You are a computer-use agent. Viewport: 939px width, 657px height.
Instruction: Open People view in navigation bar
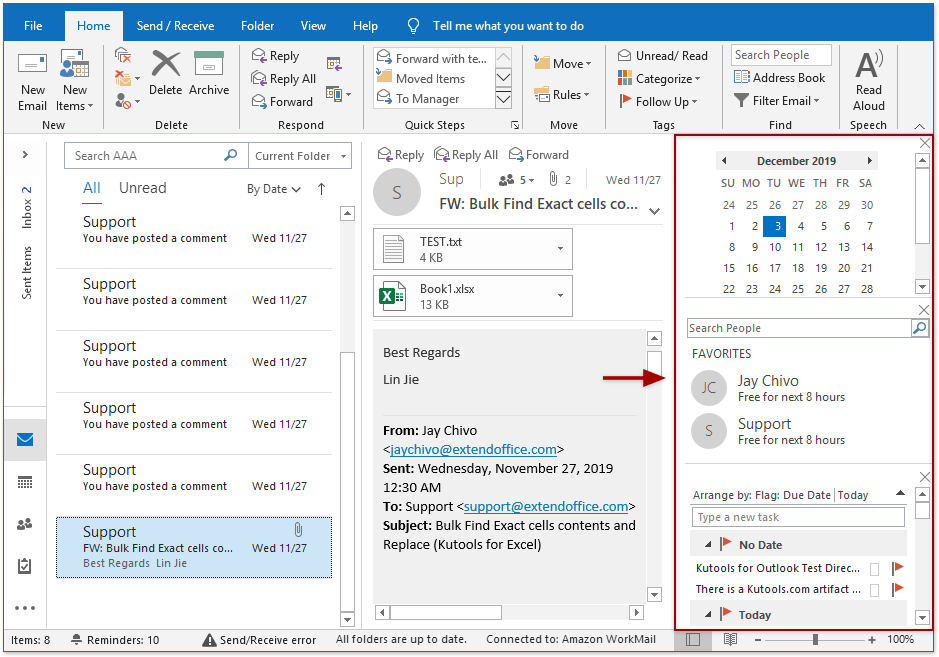coord(25,524)
